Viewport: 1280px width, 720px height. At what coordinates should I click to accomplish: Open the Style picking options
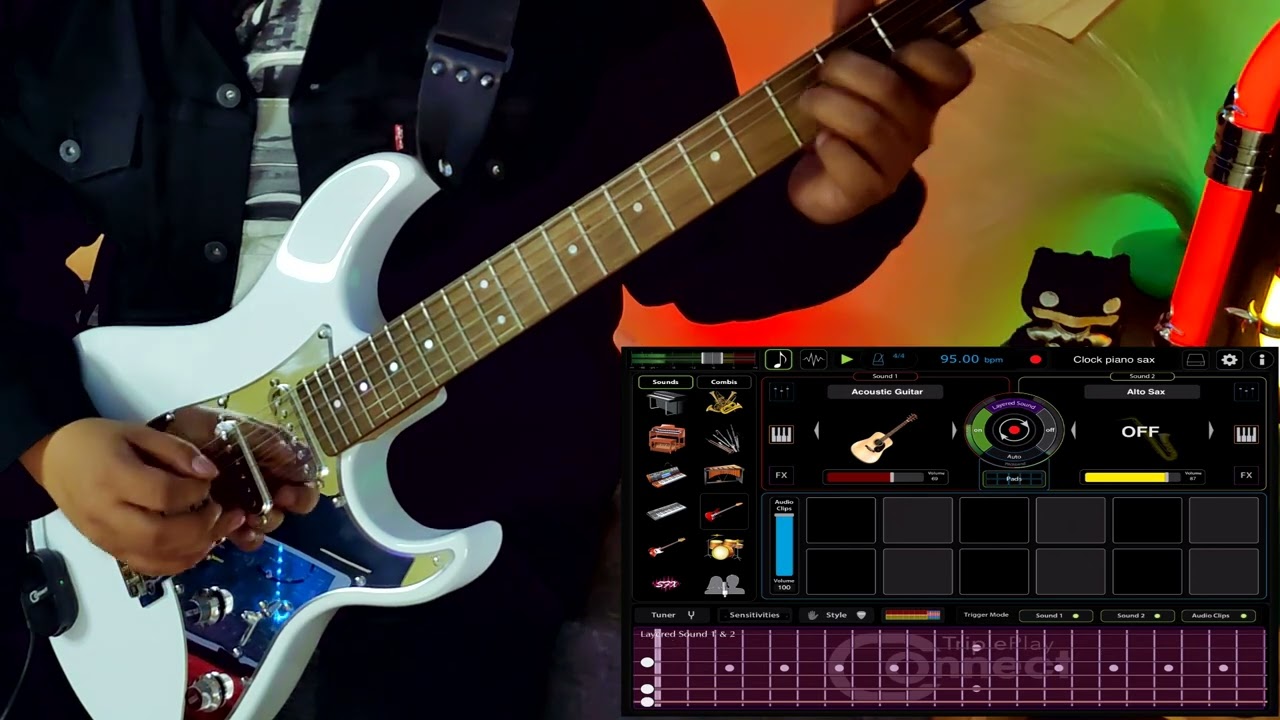tap(837, 615)
